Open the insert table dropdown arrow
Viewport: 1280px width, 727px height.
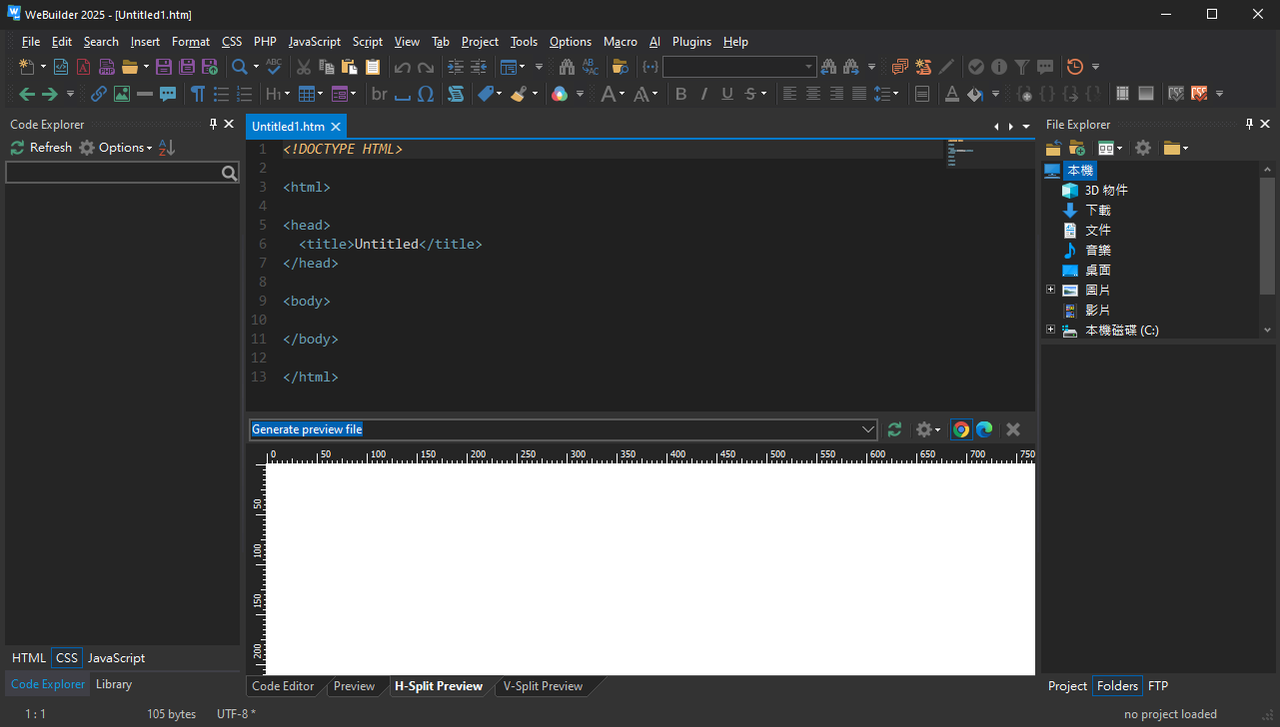(x=319, y=94)
